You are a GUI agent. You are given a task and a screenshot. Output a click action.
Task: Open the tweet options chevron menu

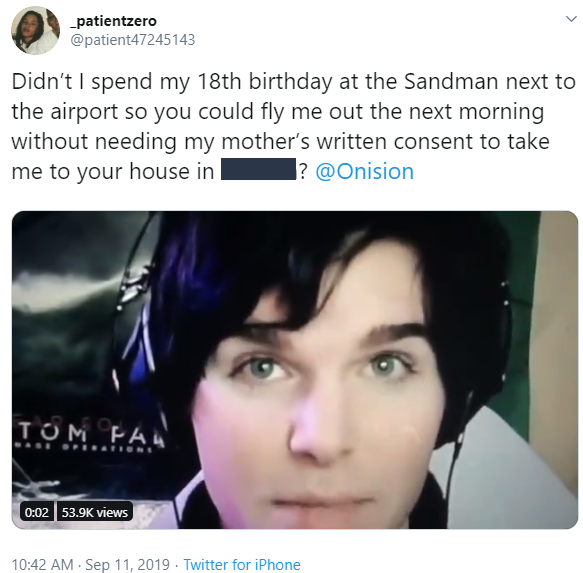(x=570, y=19)
